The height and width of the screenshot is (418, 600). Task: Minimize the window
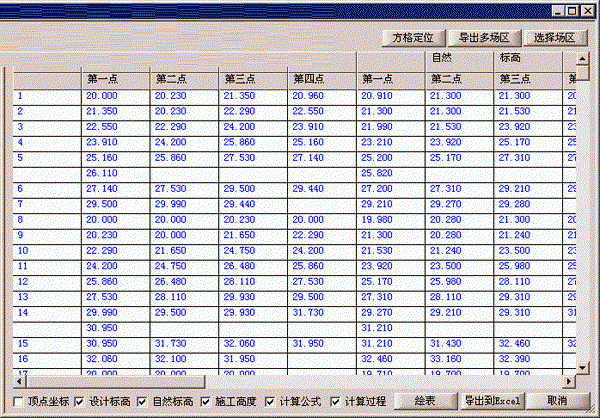pos(558,11)
